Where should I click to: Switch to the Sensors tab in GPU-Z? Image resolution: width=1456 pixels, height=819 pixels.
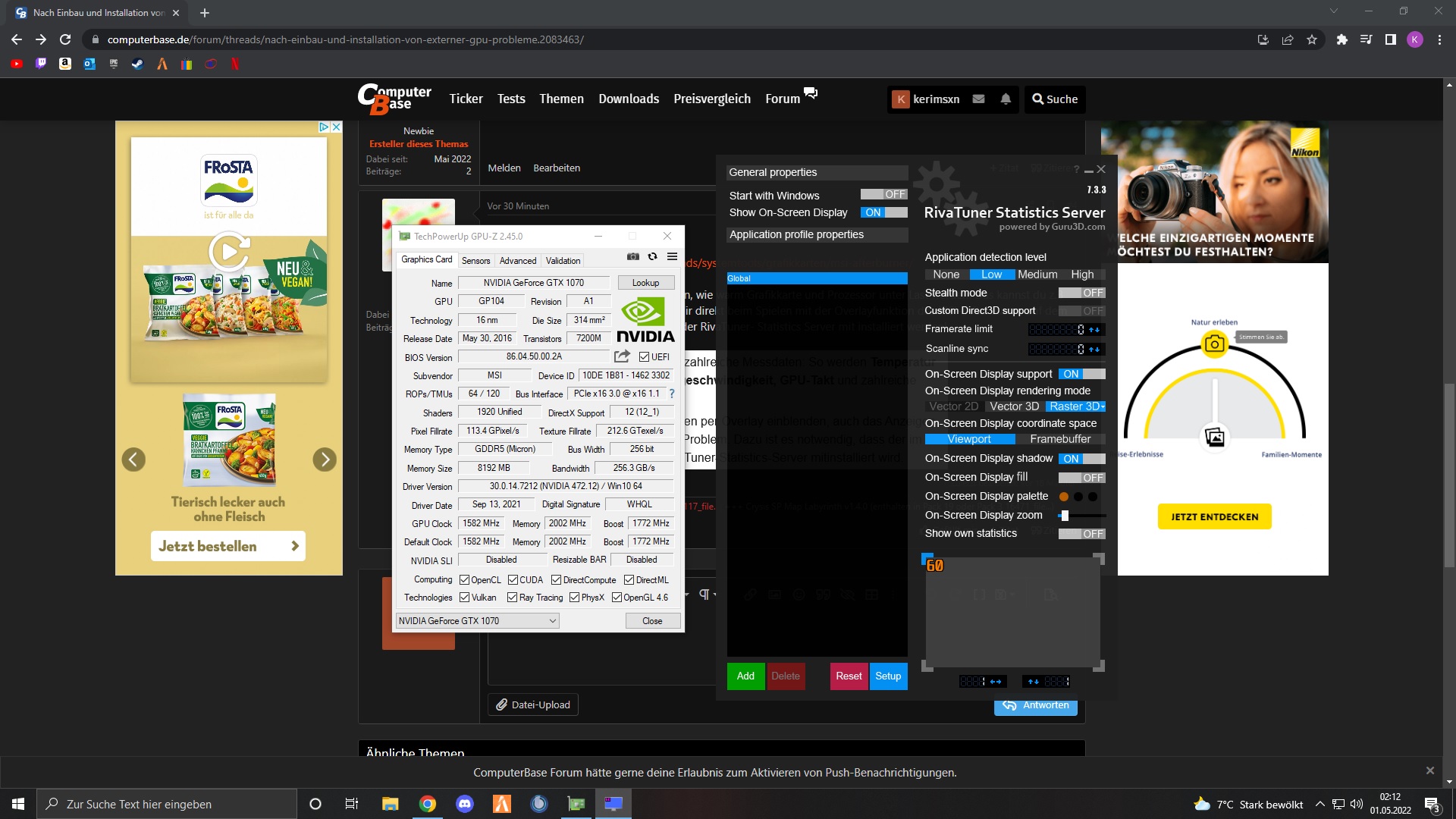(x=475, y=260)
